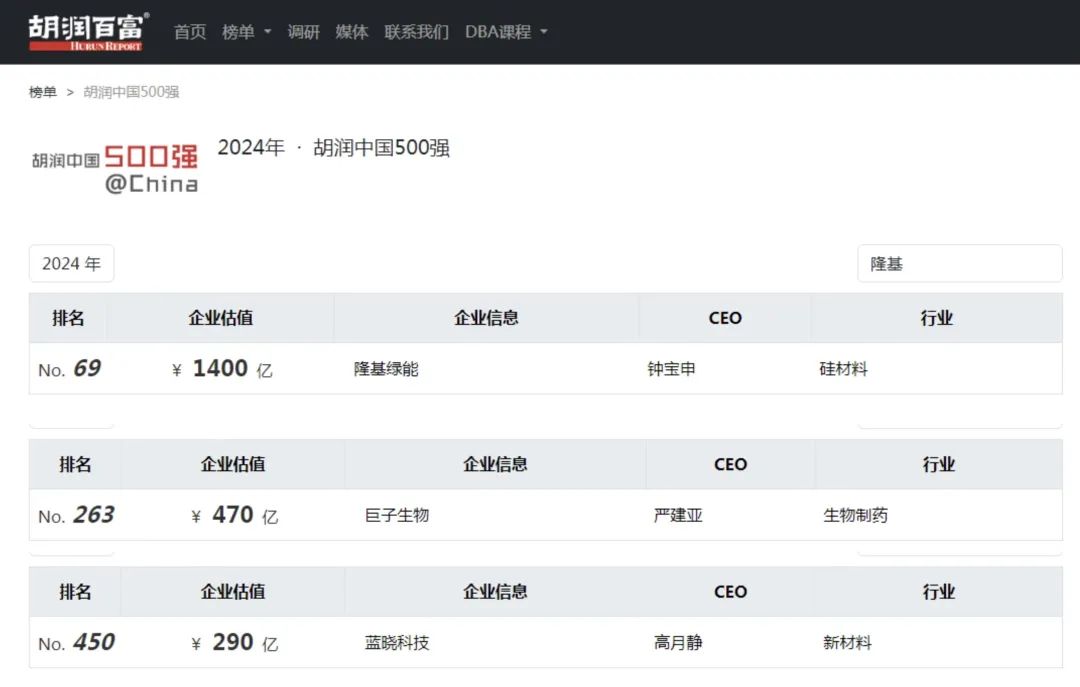Click 胡润中国500强 in the breadcrumb
The height and width of the screenshot is (687, 1080).
(131, 92)
